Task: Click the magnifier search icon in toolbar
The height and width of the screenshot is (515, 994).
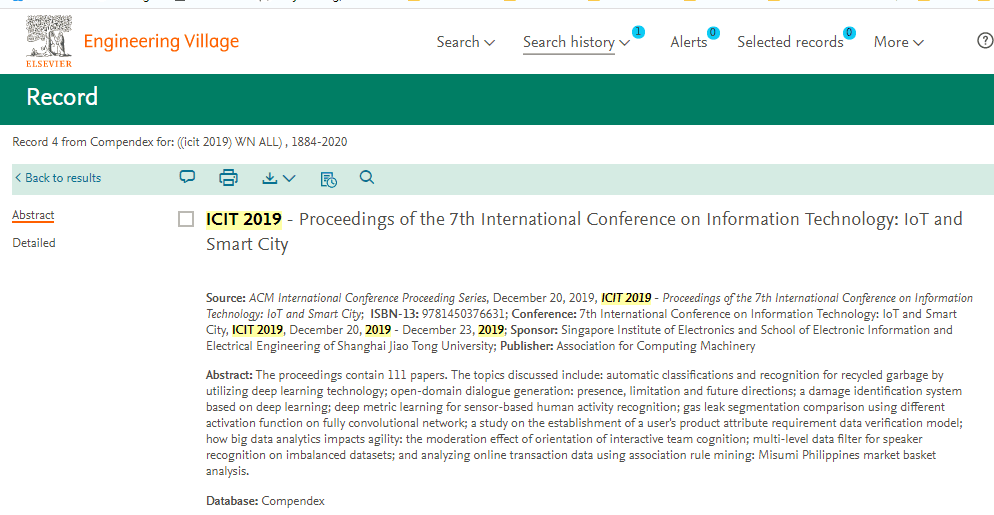Action: 366,177
